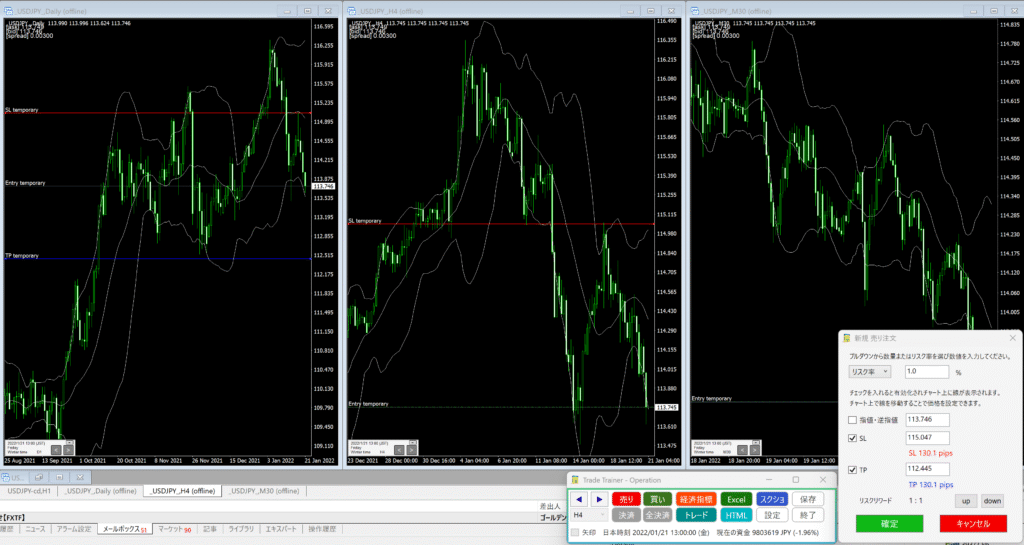Open the アラーム設定 terminal tab
This screenshot has height=545, width=1024.
(x=74, y=529)
